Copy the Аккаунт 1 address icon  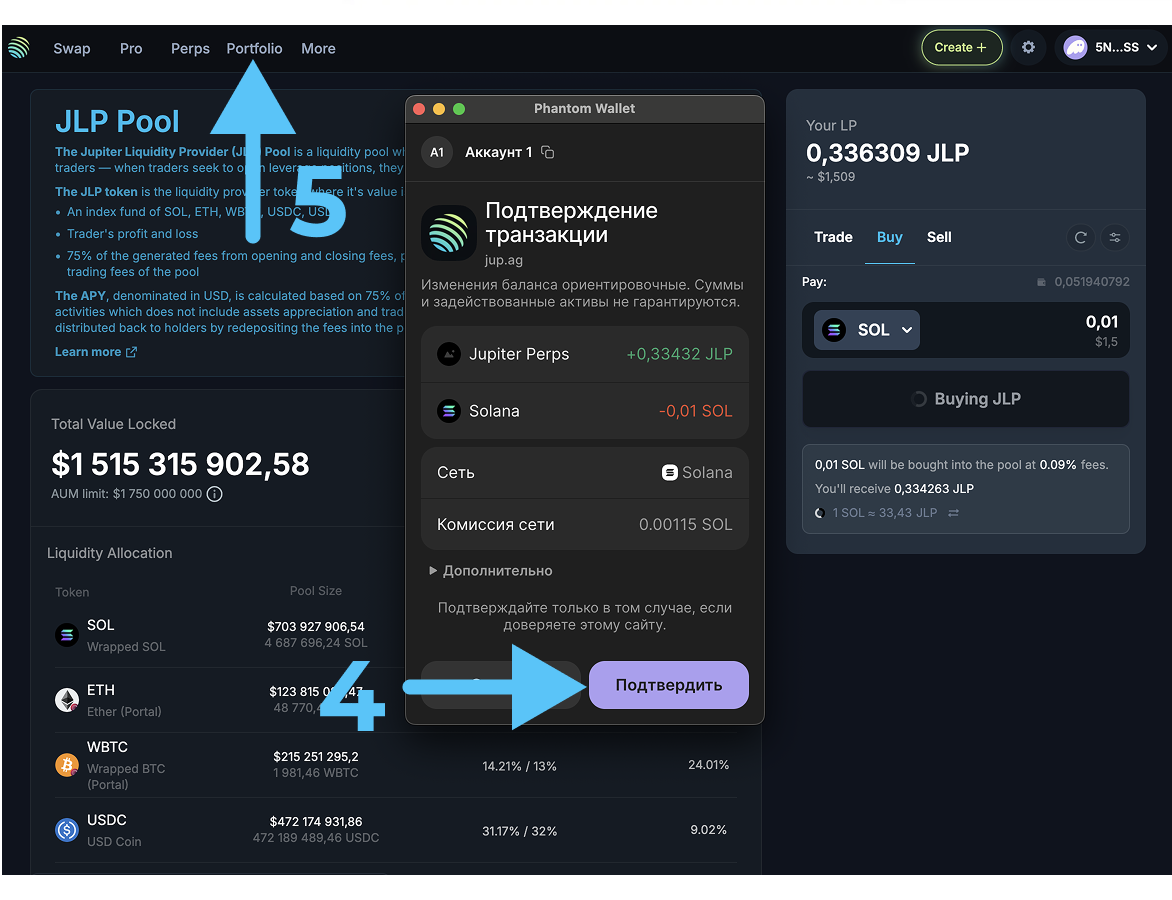pyautogui.click(x=547, y=152)
